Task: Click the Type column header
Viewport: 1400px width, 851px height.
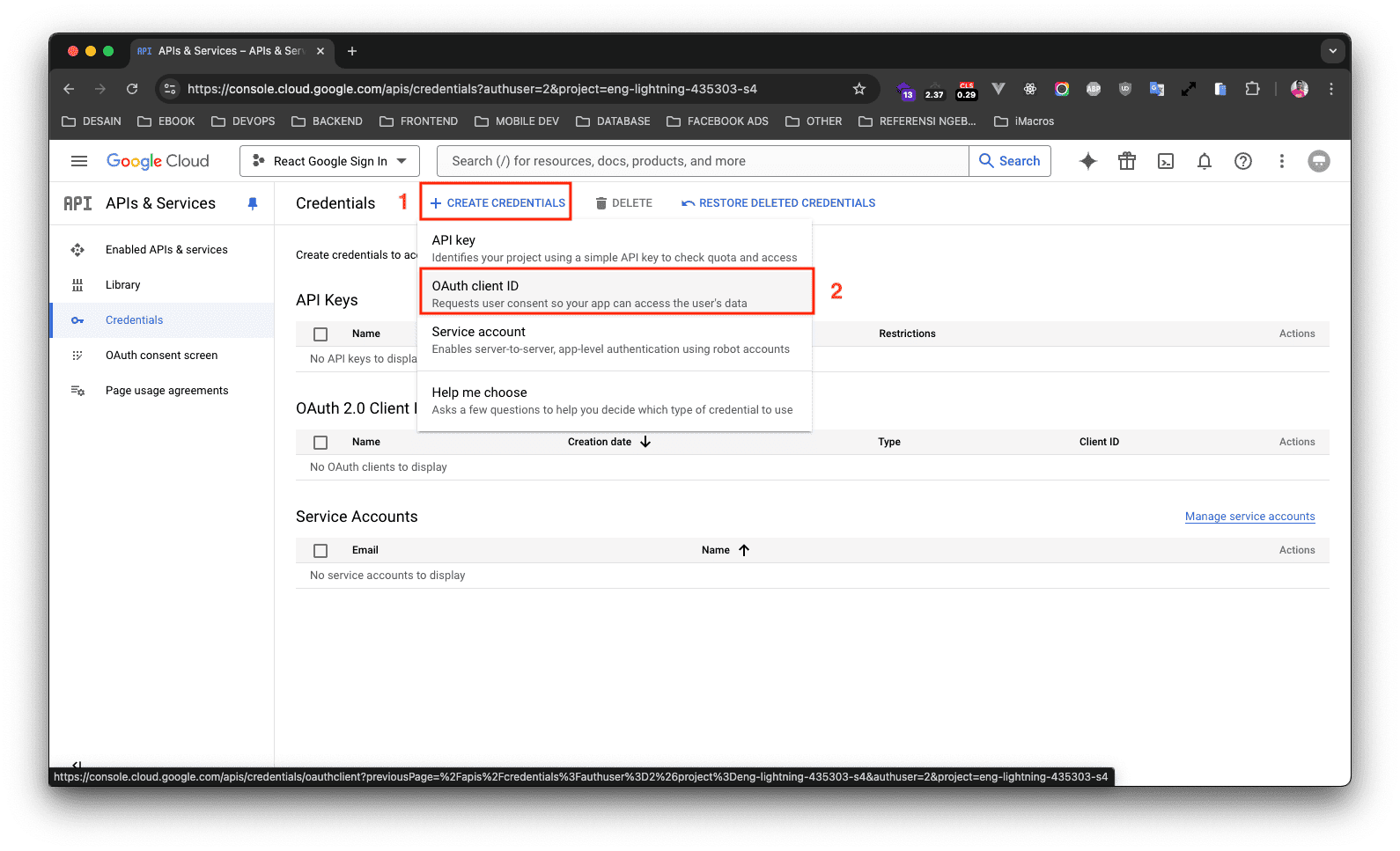Action: pyautogui.click(x=889, y=442)
